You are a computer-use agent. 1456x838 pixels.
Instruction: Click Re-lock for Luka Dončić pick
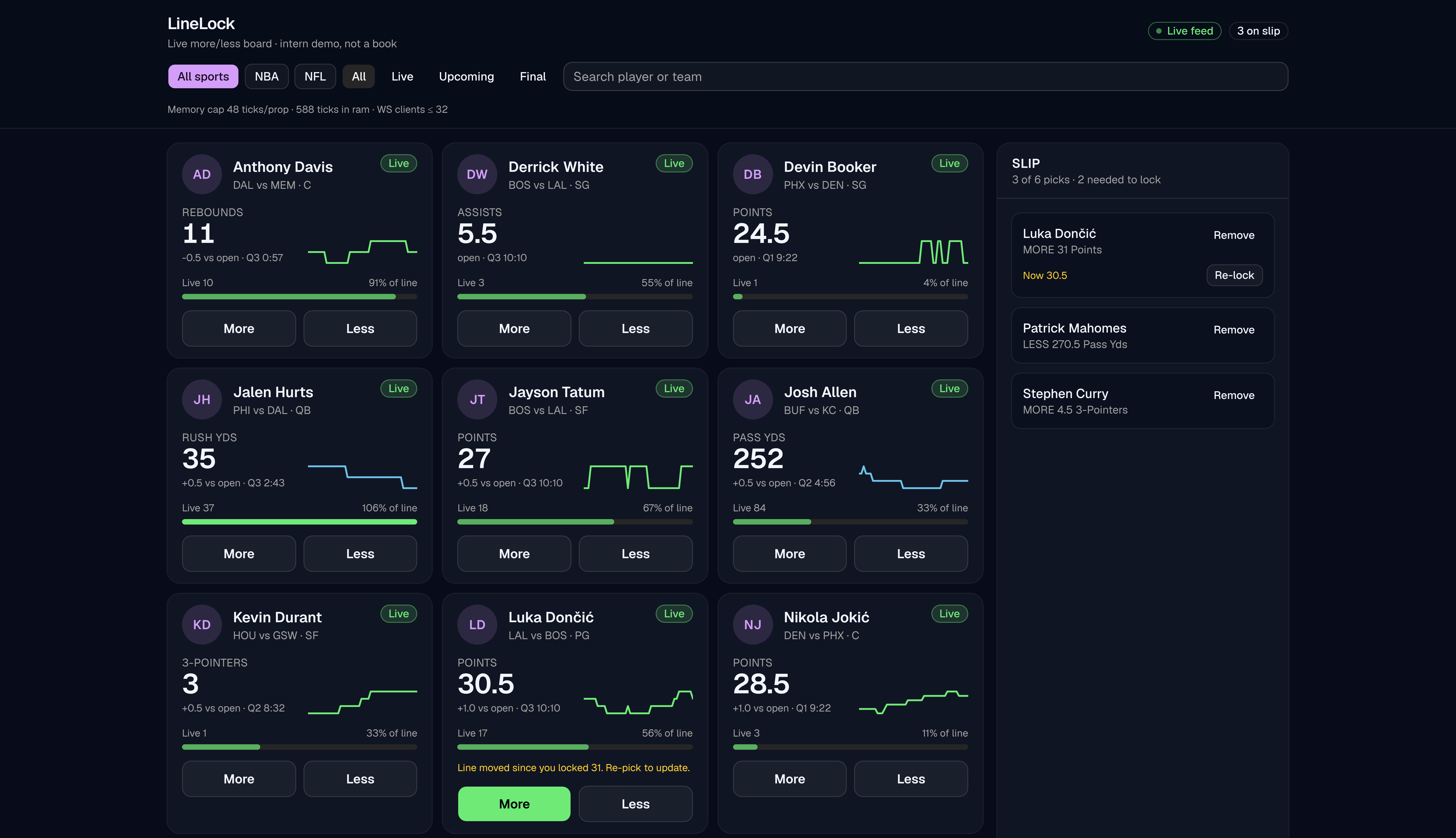coord(1234,275)
